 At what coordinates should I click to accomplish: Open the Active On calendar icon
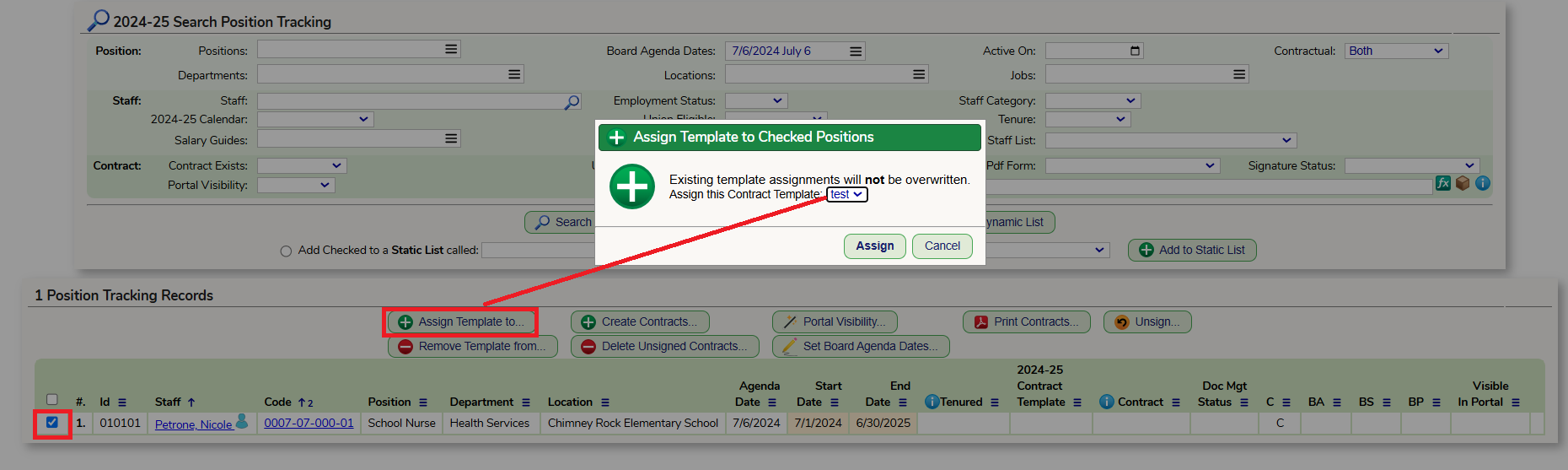pyautogui.click(x=1135, y=51)
